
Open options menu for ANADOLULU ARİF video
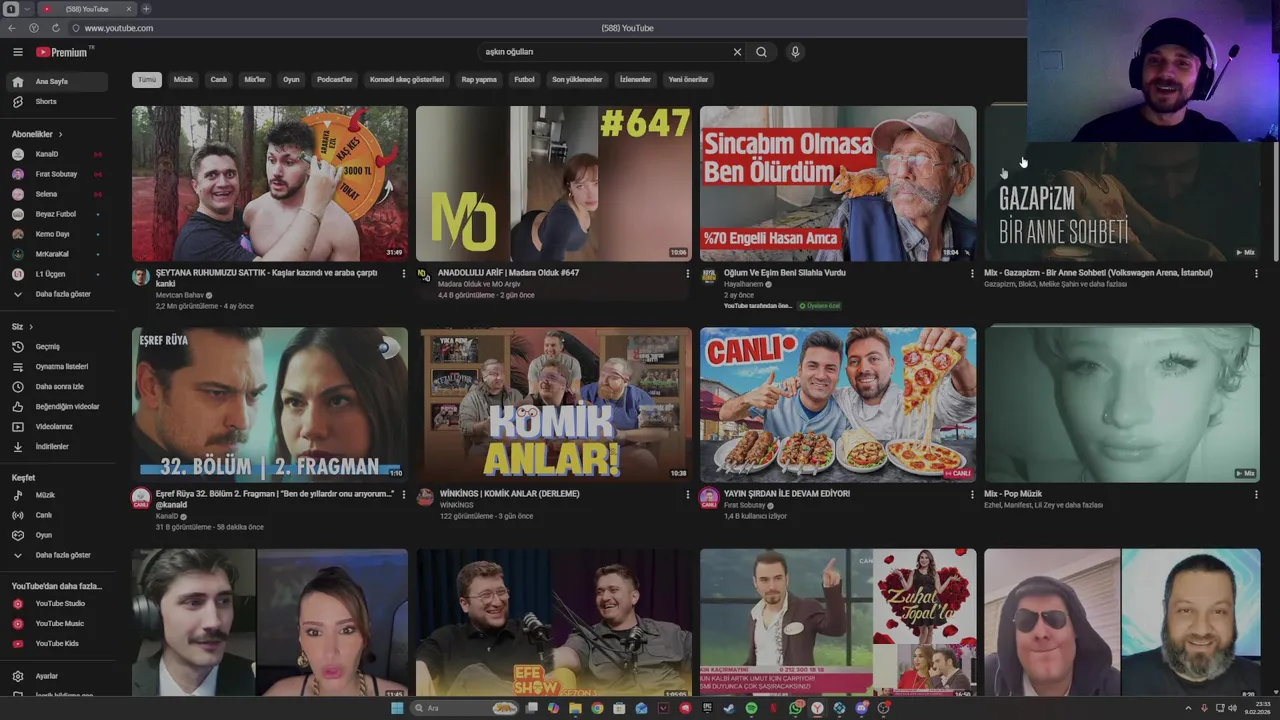click(x=687, y=273)
